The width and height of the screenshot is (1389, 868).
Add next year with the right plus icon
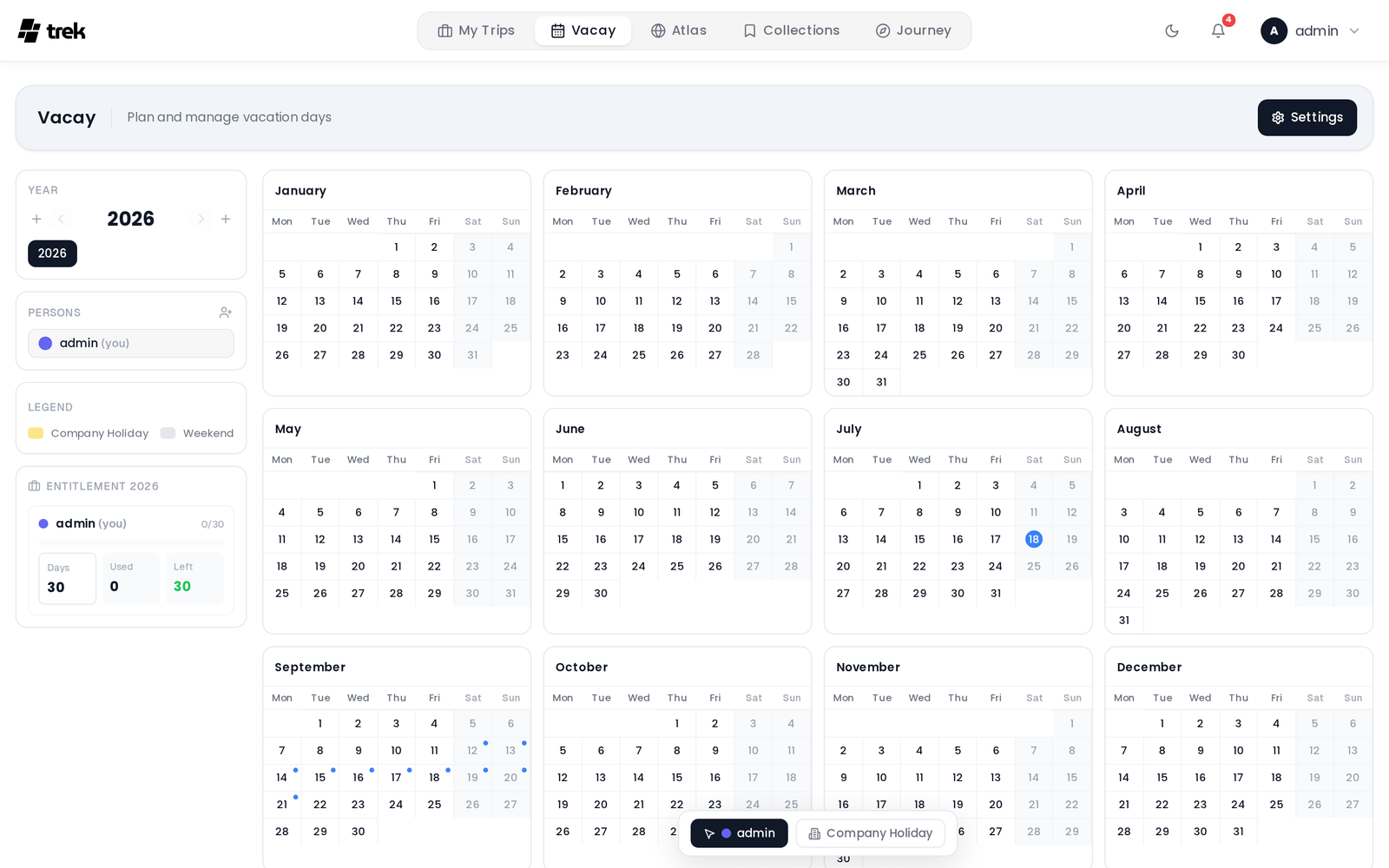(226, 219)
